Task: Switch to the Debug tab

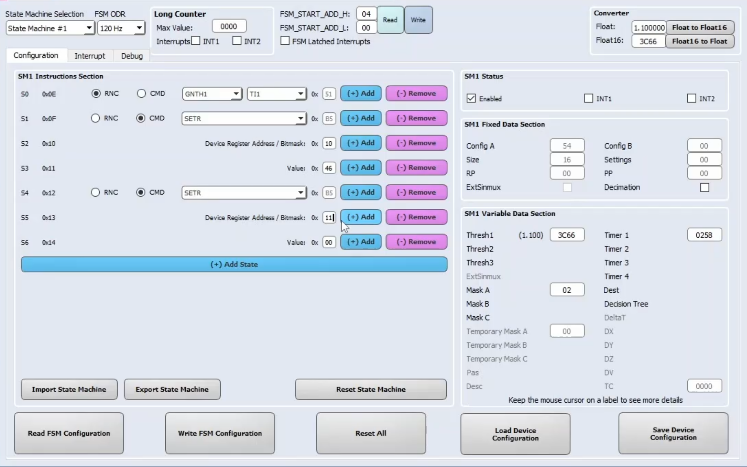Action: 132,56
